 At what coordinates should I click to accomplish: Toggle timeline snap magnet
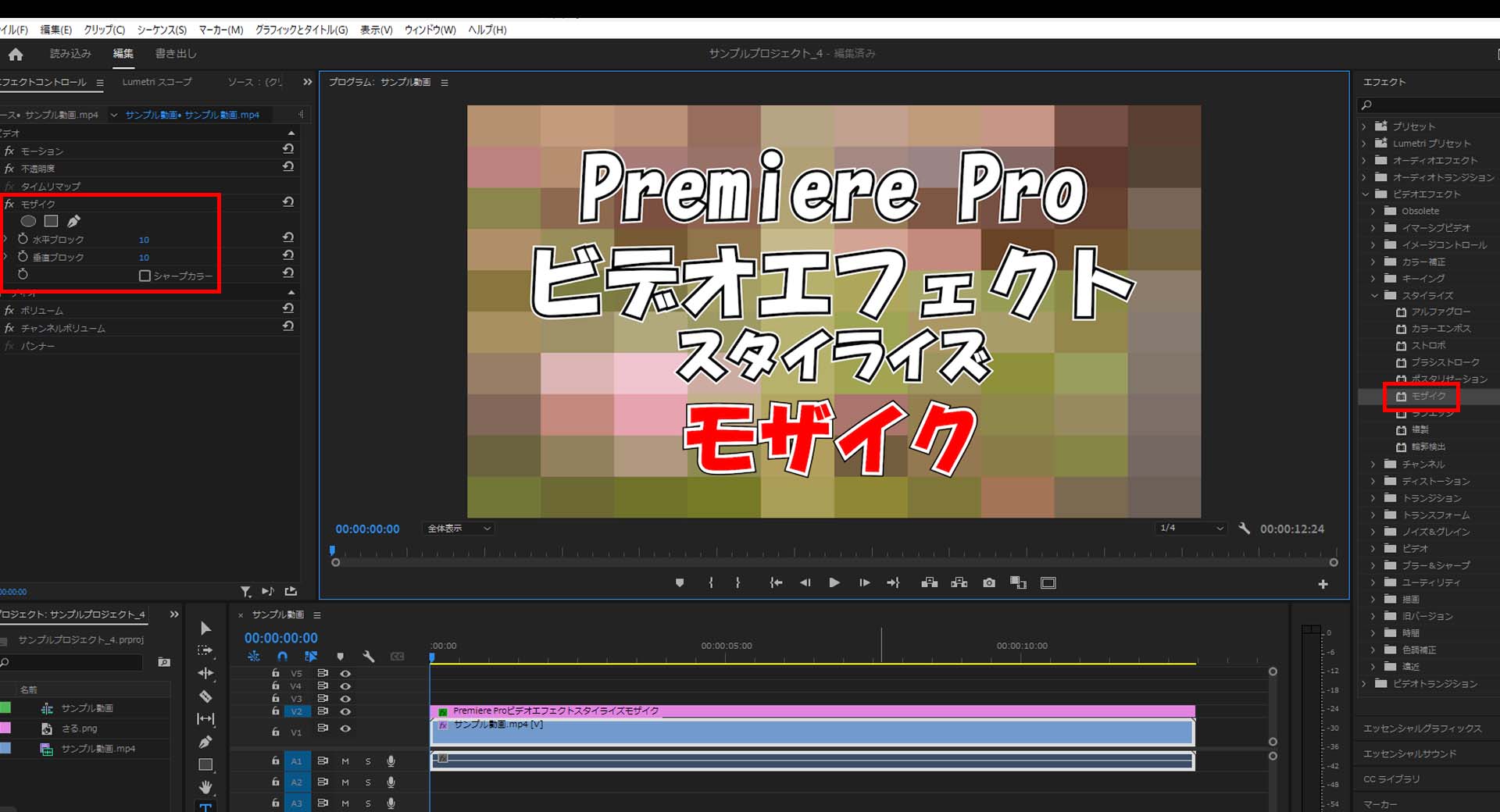pos(282,657)
